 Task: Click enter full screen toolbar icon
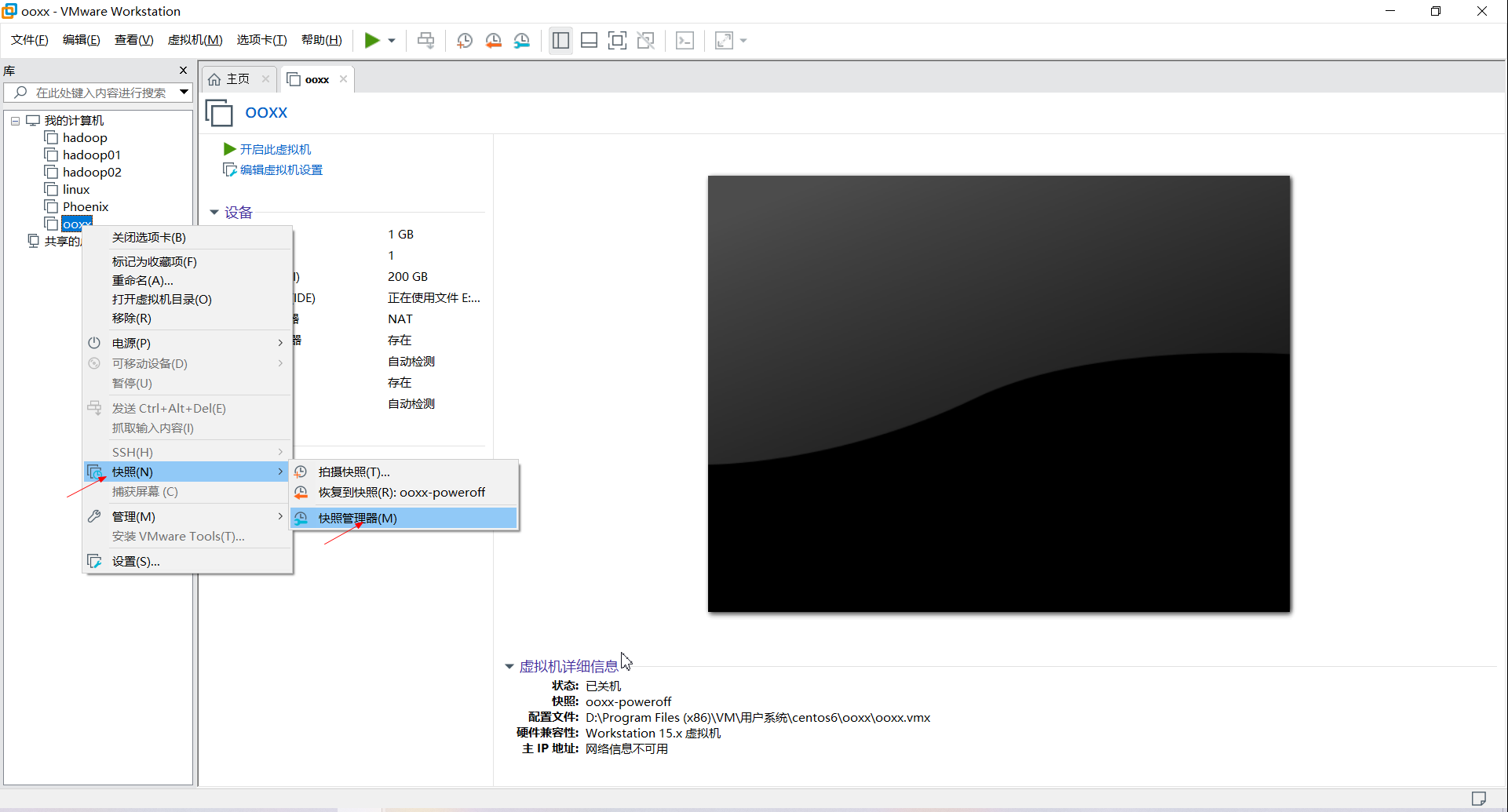617,40
